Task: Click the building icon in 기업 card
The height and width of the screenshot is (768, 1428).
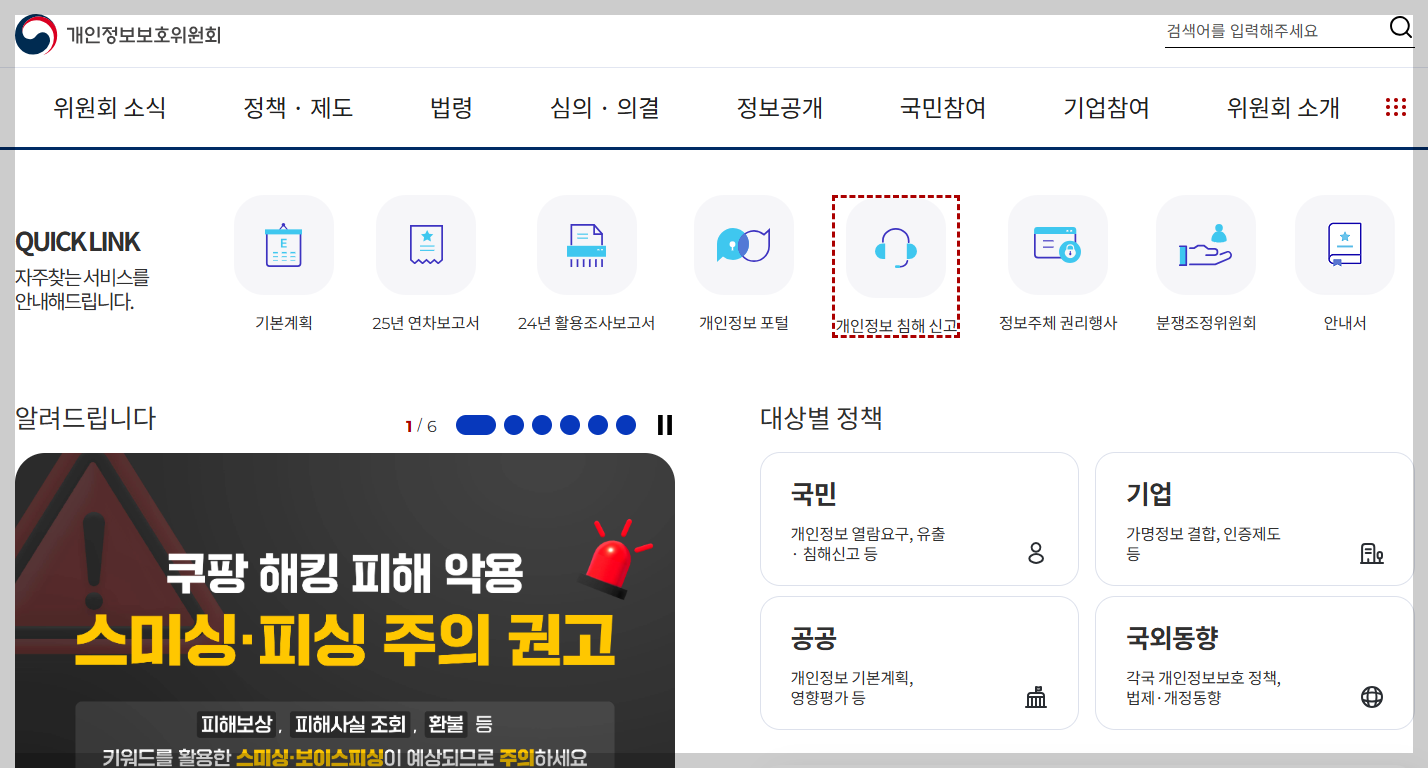Action: 1372,553
